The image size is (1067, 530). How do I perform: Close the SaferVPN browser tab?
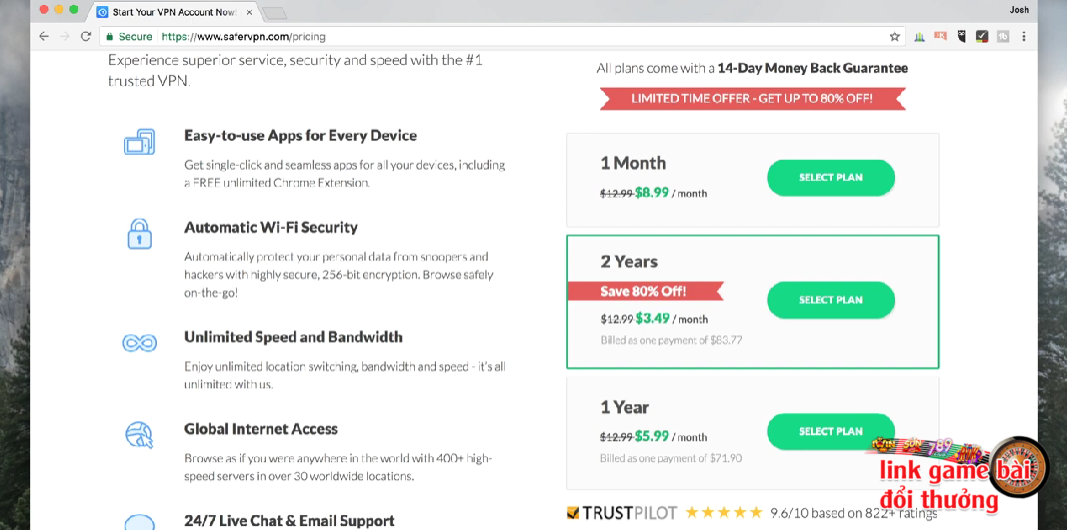[x=249, y=12]
